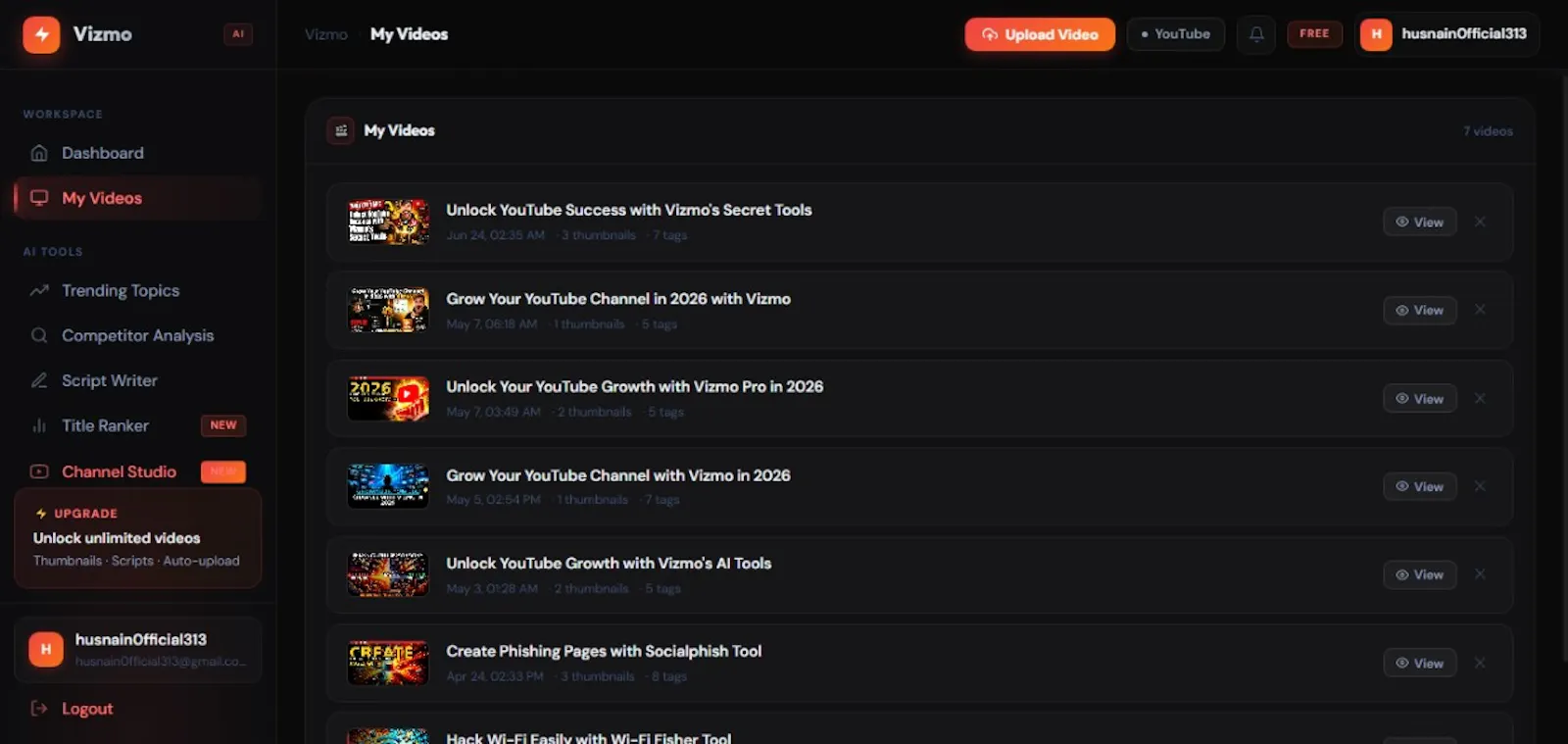
Task: Delete Create Phishing Pages with Socialphish Tool
Action: (1480, 664)
